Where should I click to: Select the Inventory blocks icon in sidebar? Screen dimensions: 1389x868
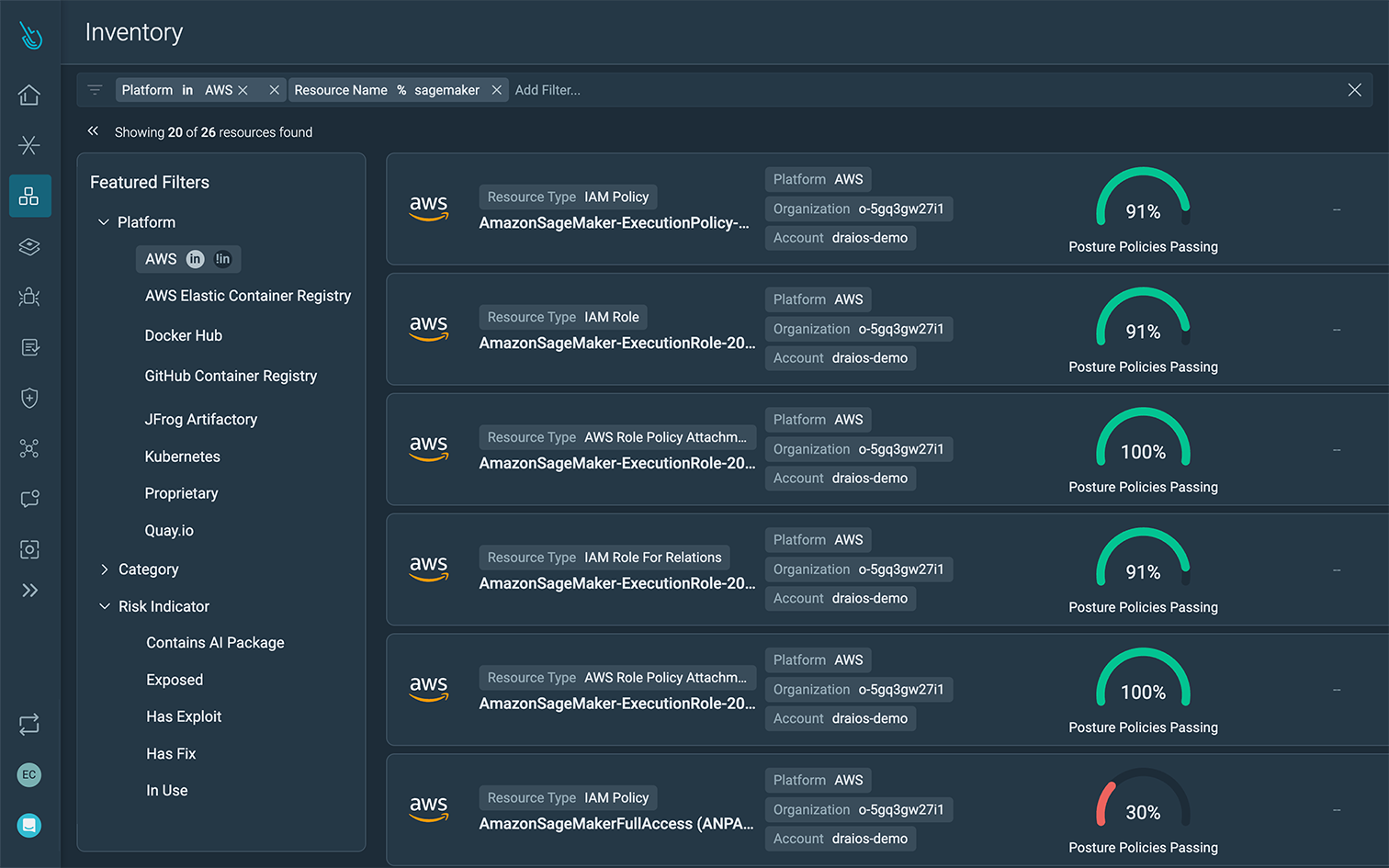click(x=29, y=196)
